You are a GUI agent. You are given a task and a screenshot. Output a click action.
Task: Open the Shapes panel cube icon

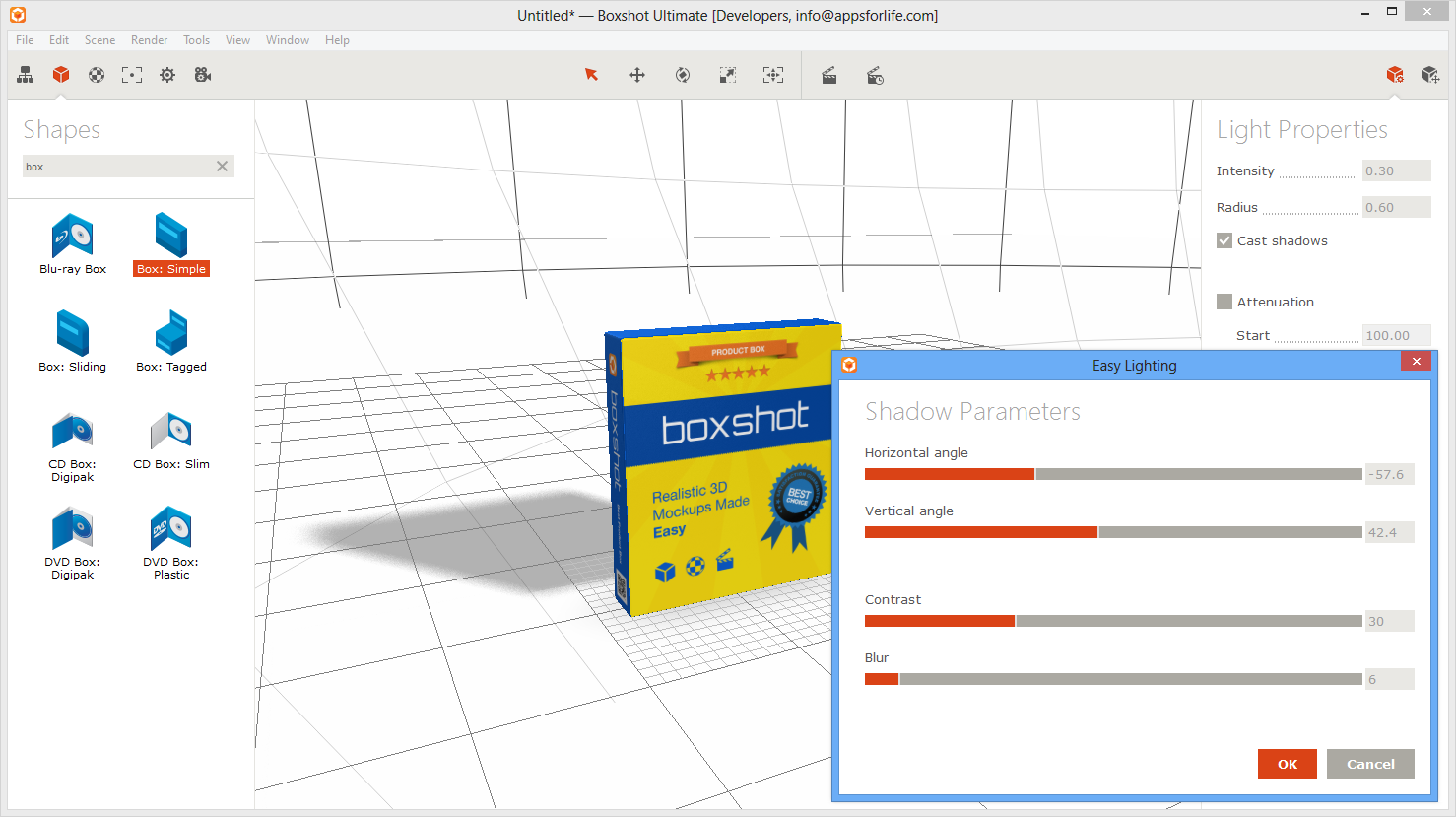pos(61,75)
